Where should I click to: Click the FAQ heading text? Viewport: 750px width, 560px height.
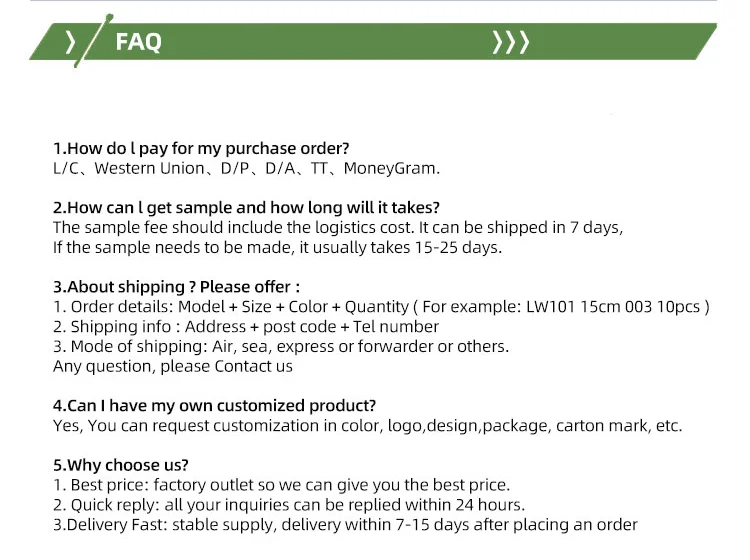pyautogui.click(x=138, y=42)
